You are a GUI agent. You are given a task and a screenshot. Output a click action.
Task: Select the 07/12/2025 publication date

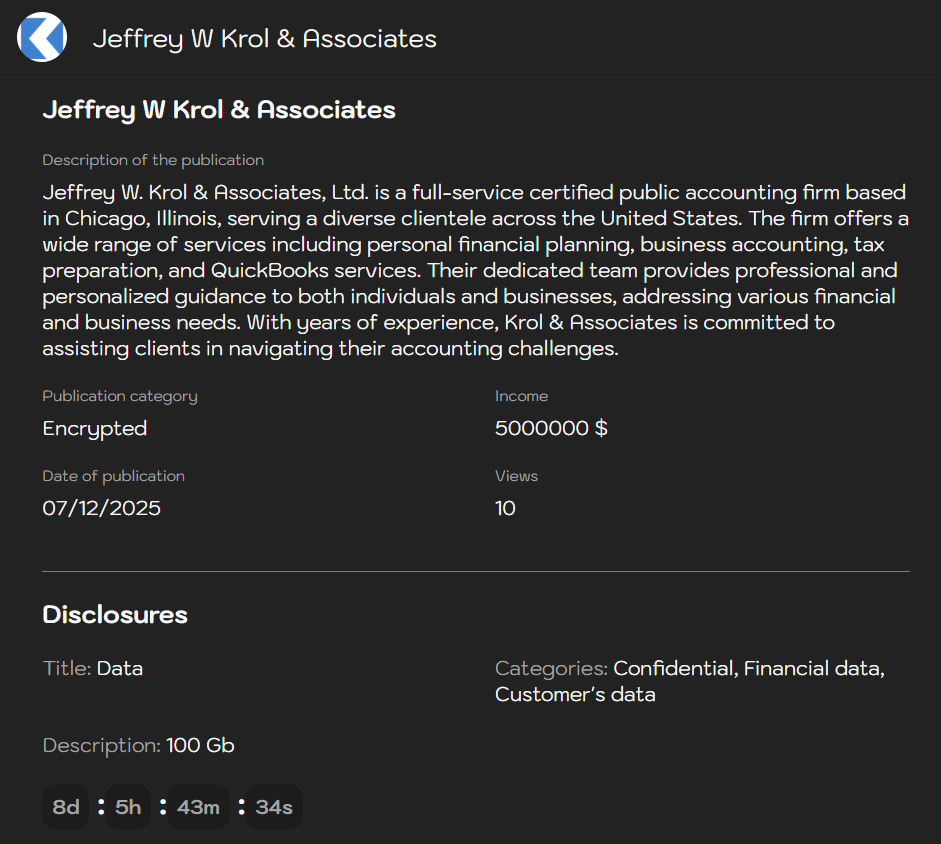click(101, 508)
